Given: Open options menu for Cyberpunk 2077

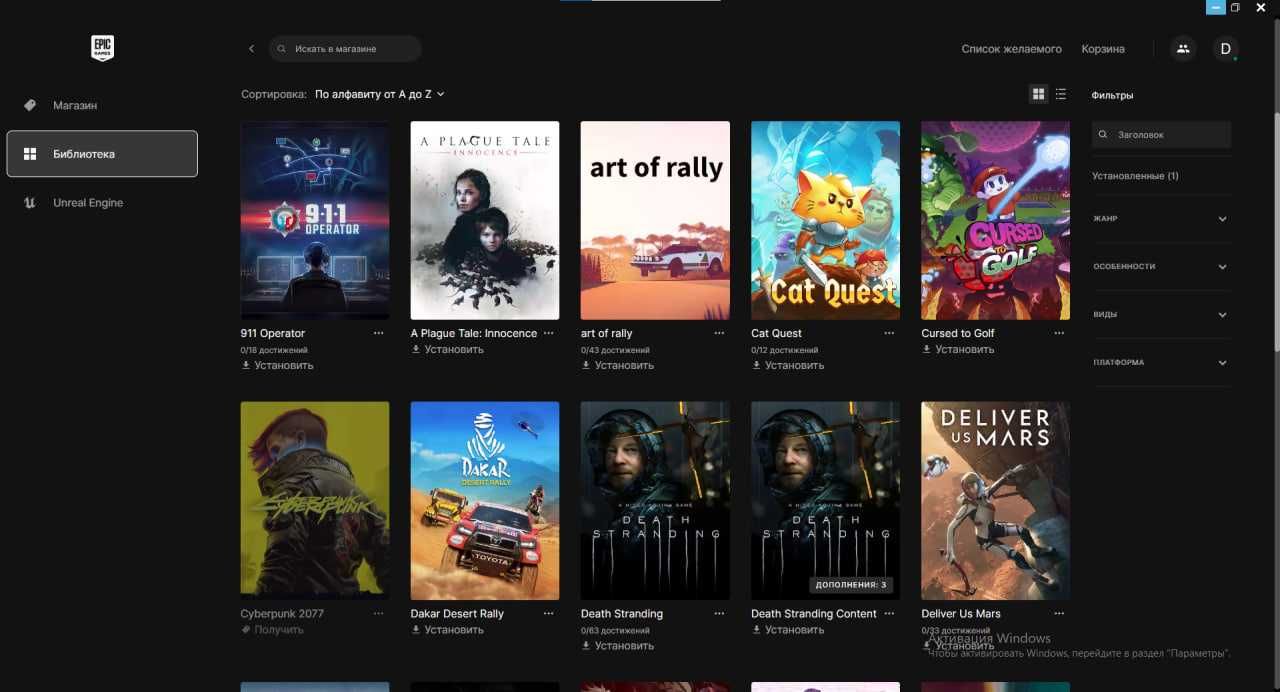Looking at the screenshot, I should [379, 613].
